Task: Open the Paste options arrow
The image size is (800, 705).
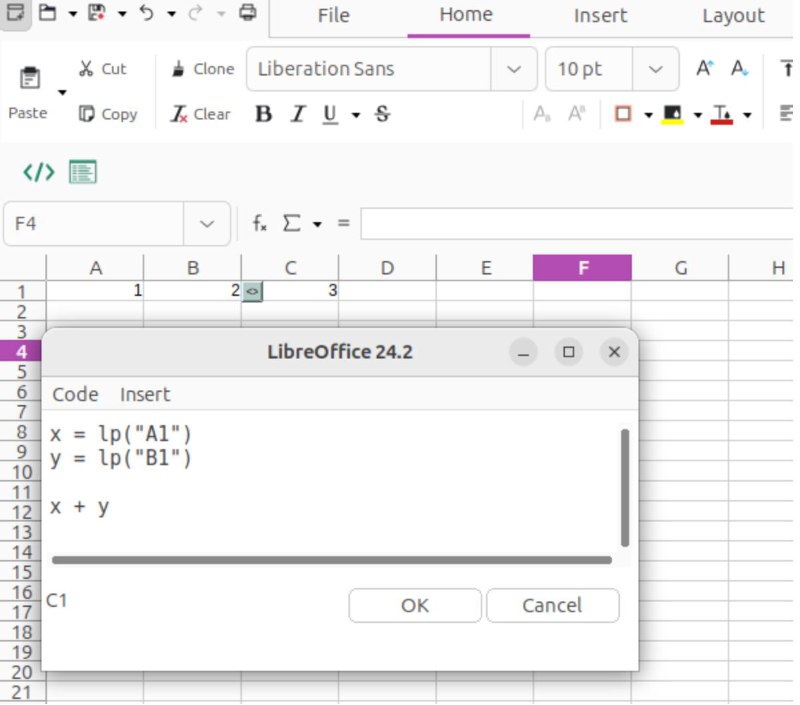Action: point(62,92)
